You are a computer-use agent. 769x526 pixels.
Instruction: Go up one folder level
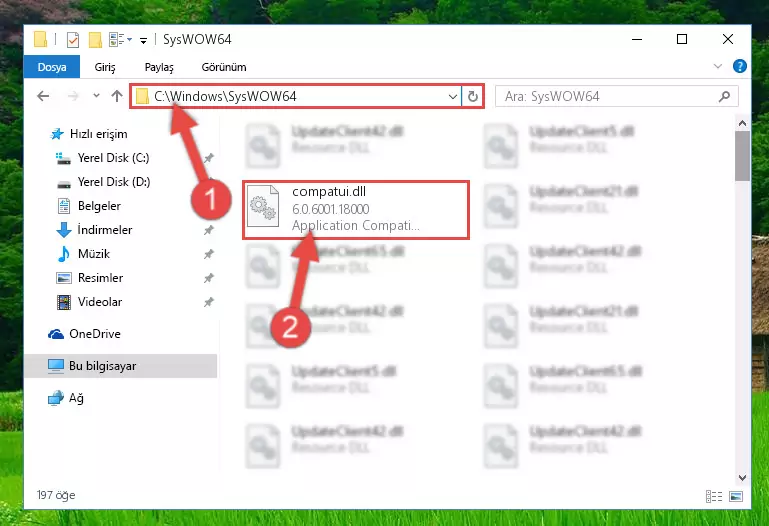[117, 96]
